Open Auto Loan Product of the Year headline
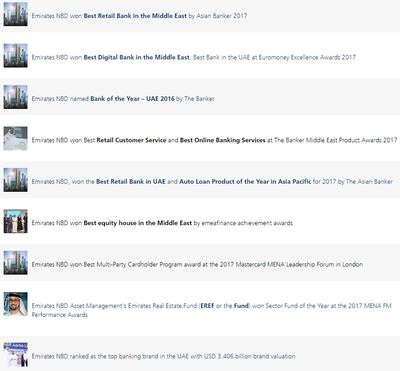Image resolution: width=400 pixels, height=371 pixels. point(245,182)
